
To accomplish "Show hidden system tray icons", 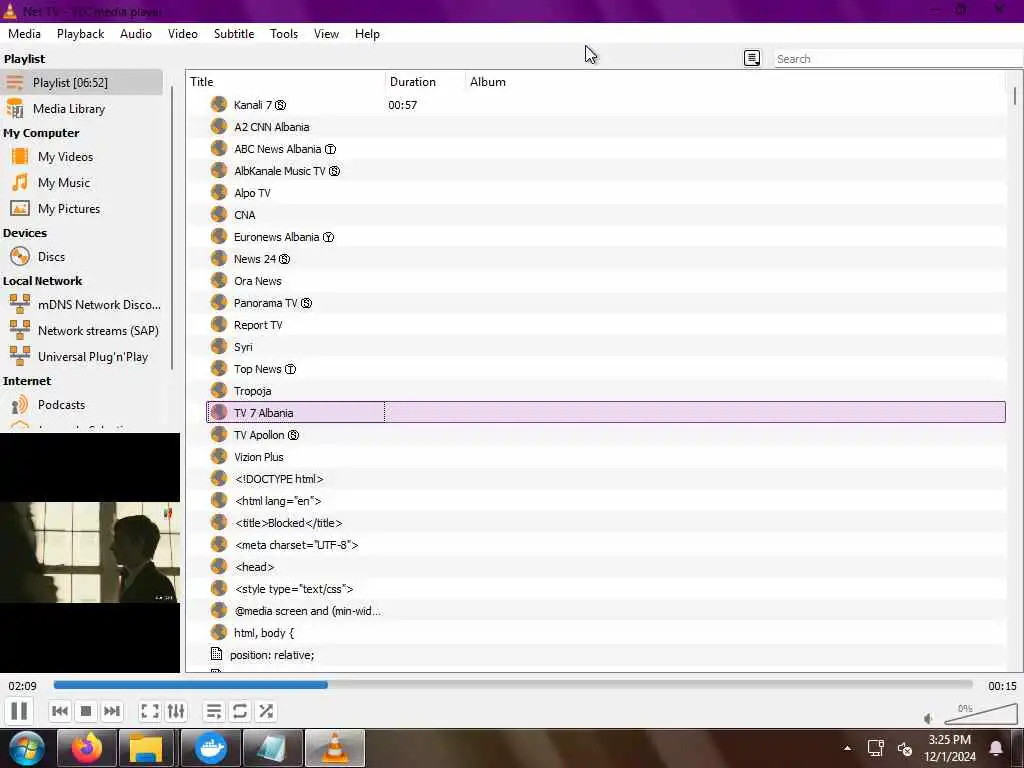I will tap(847, 748).
